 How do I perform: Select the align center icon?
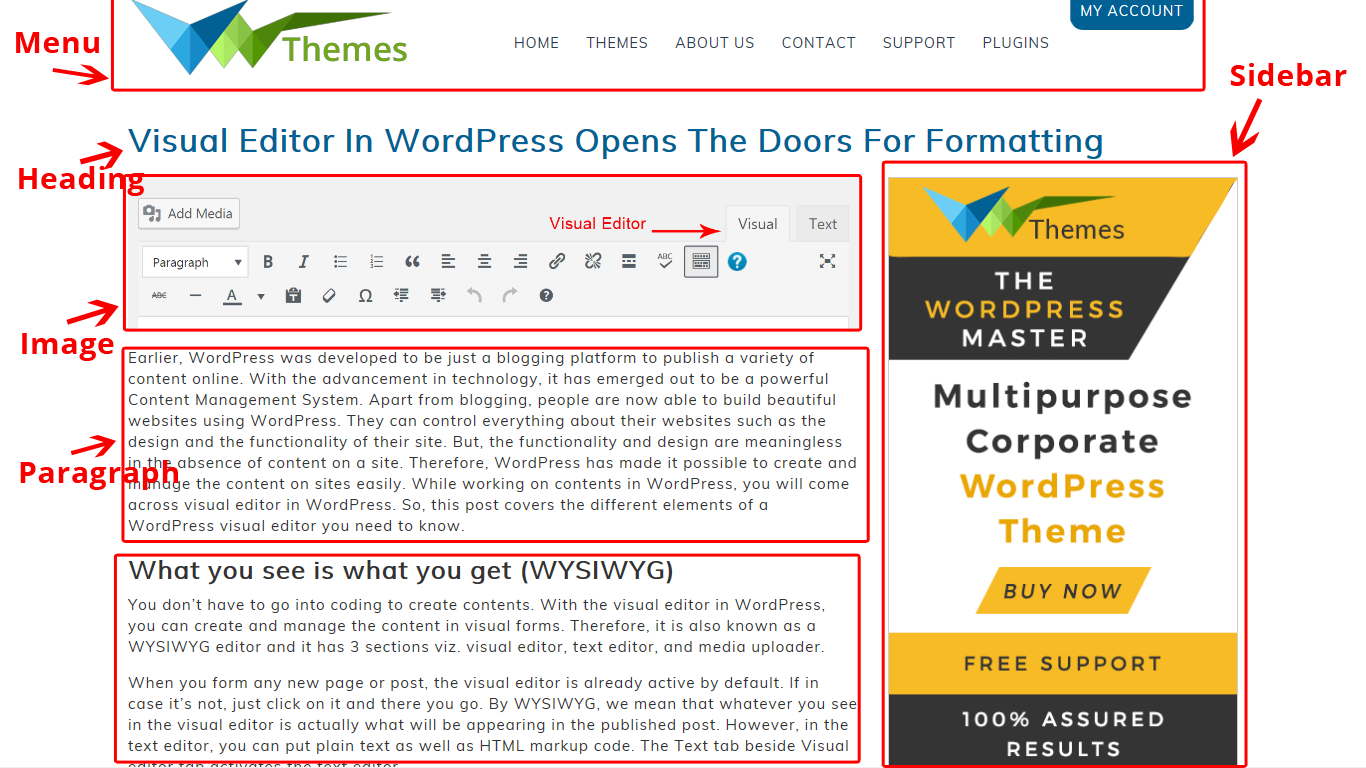(x=484, y=262)
